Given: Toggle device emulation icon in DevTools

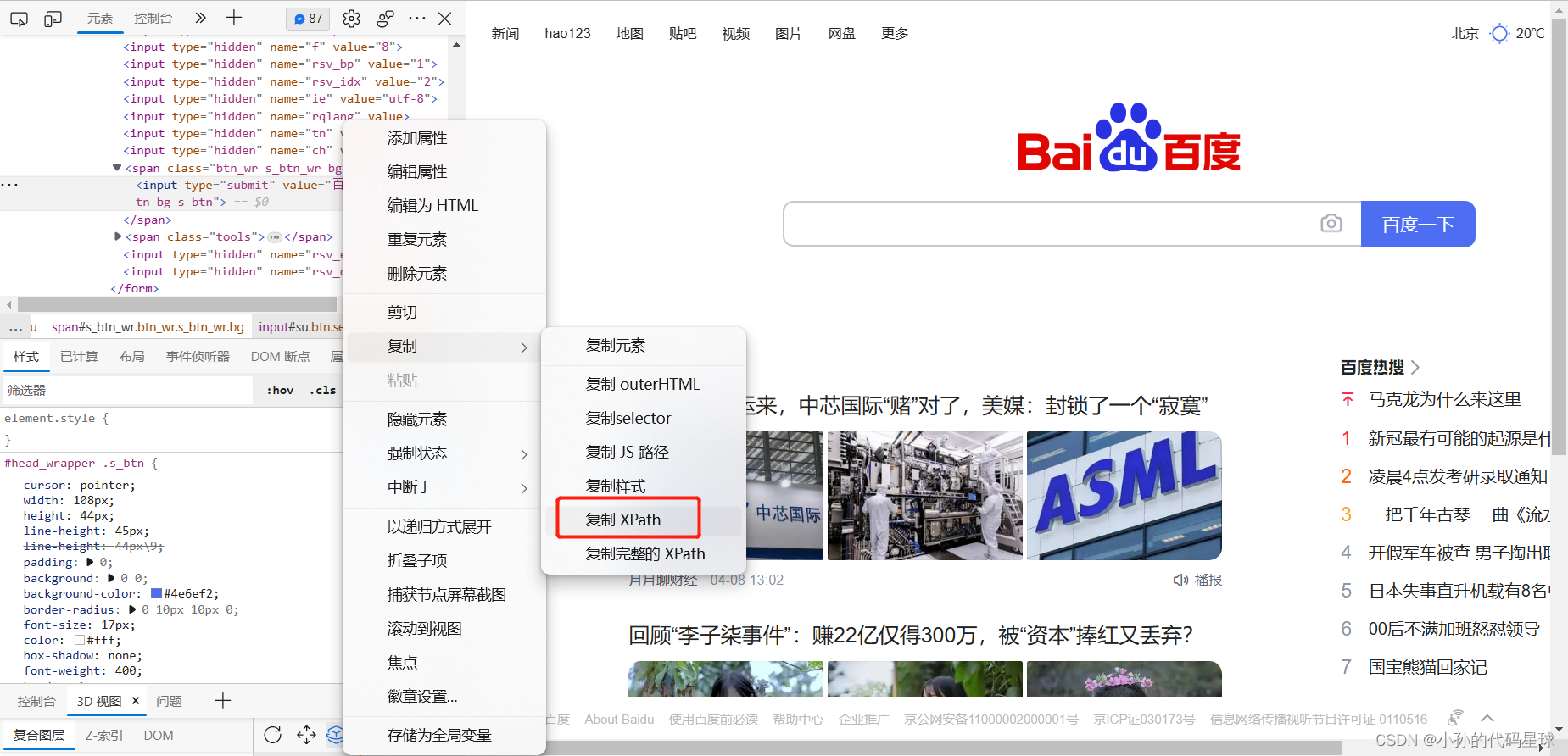Looking at the screenshot, I should pyautogui.click(x=53, y=19).
